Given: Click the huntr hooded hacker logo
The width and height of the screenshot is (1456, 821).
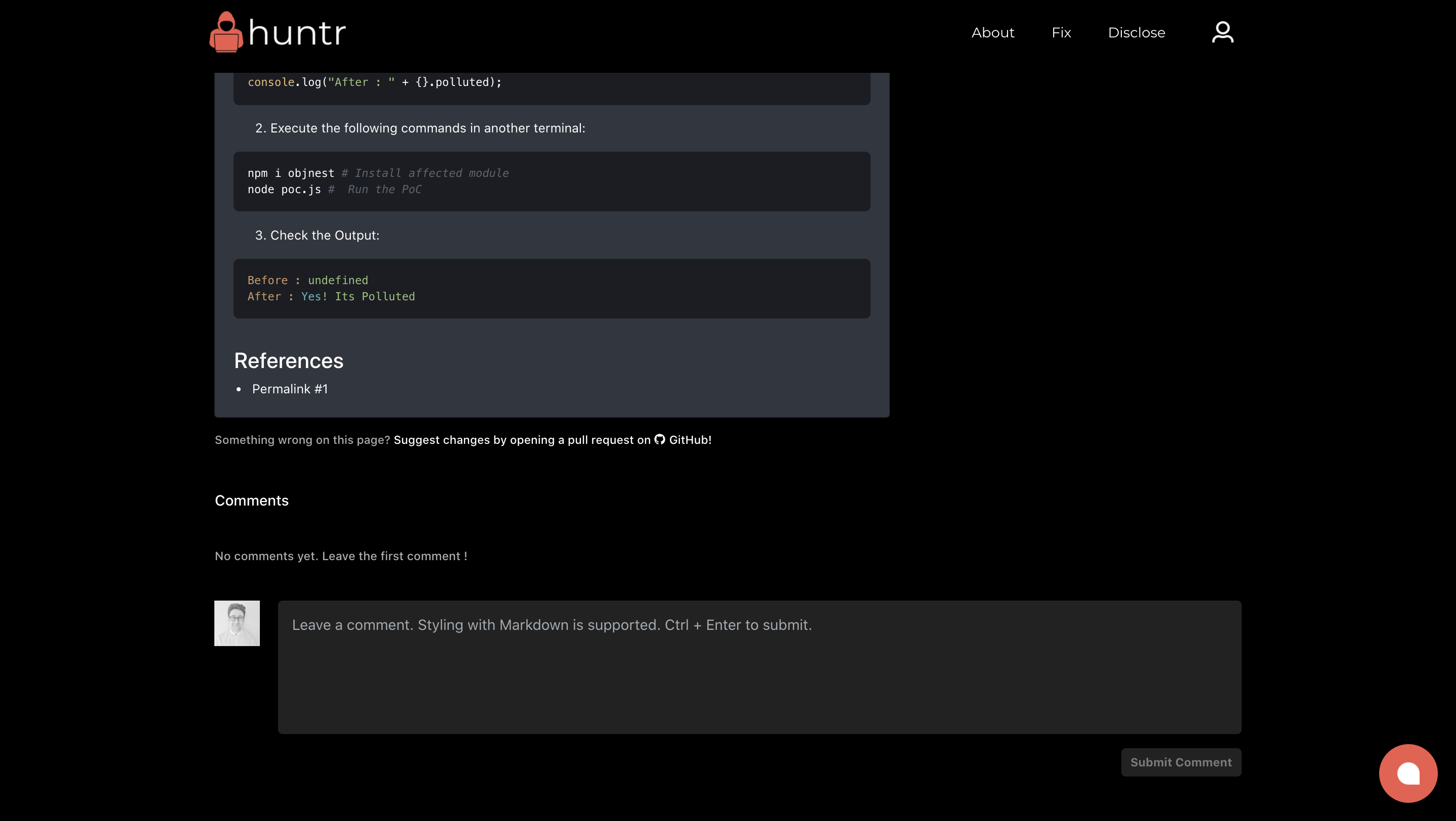Looking at the screenshot, I should click(226, 32).
